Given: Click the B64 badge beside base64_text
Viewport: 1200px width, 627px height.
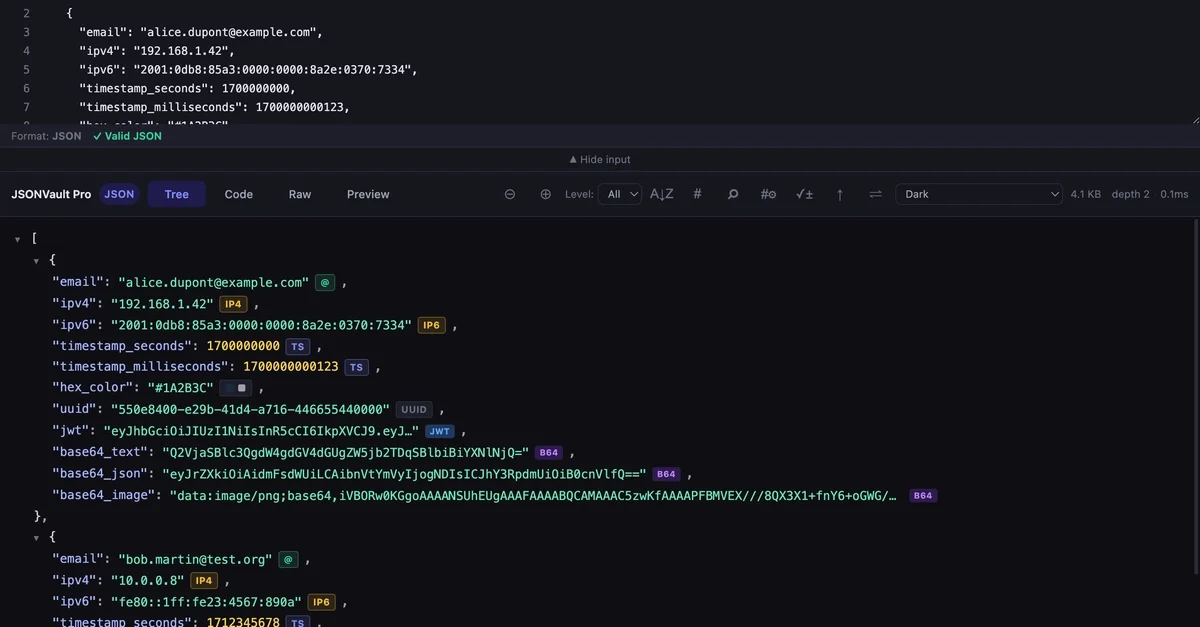Looking at the screenshot, I should pos(549,452).
